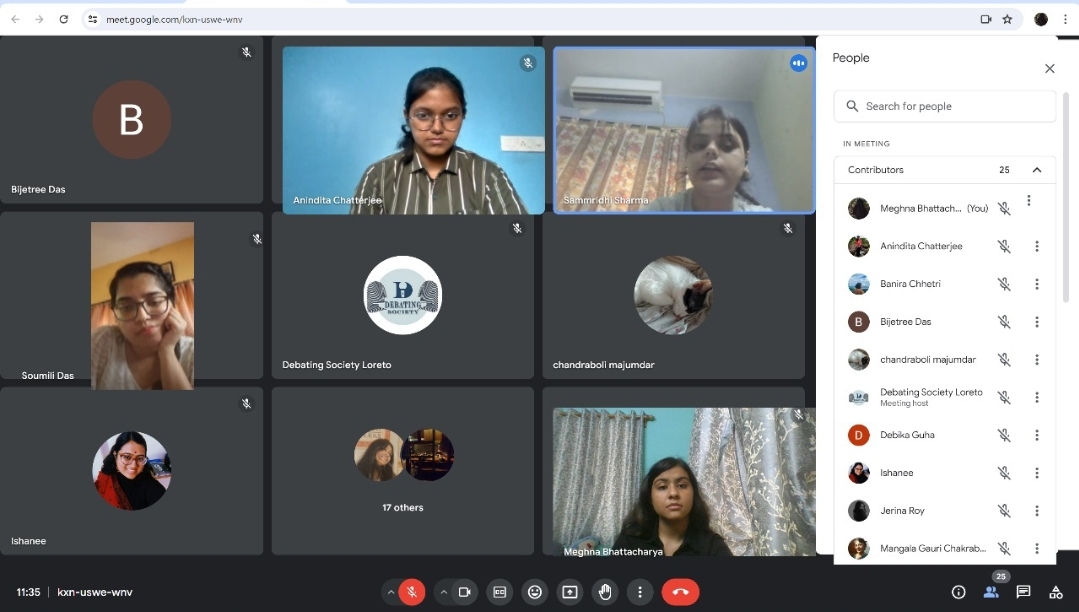Show meeting details info icon
The image size is (1079, 612).
pos(958,592)
